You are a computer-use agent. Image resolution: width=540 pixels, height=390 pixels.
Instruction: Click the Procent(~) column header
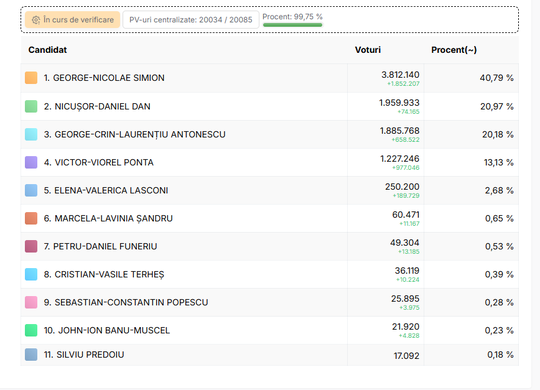[454, 50]
